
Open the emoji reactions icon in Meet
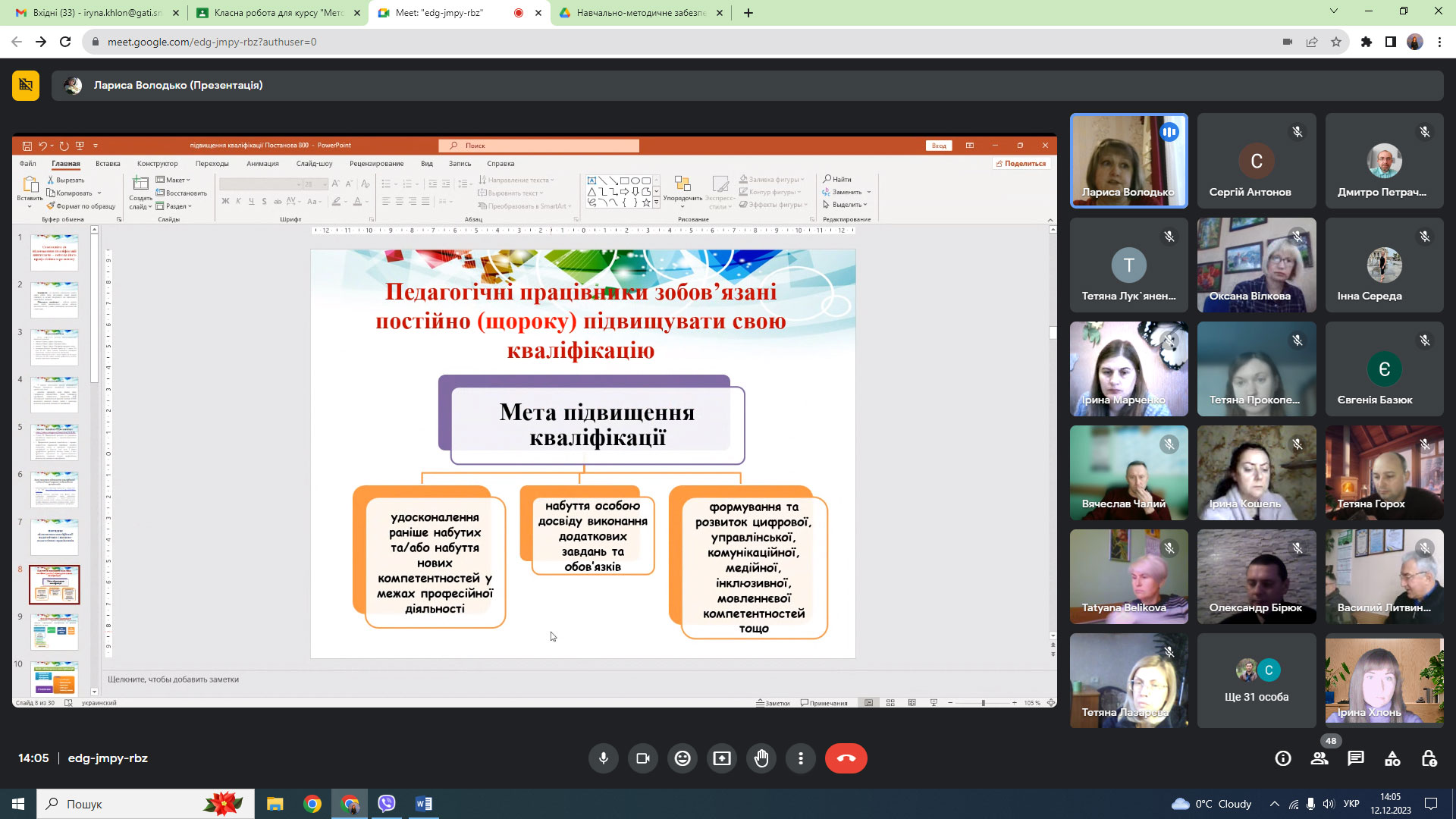pos(682,758)
